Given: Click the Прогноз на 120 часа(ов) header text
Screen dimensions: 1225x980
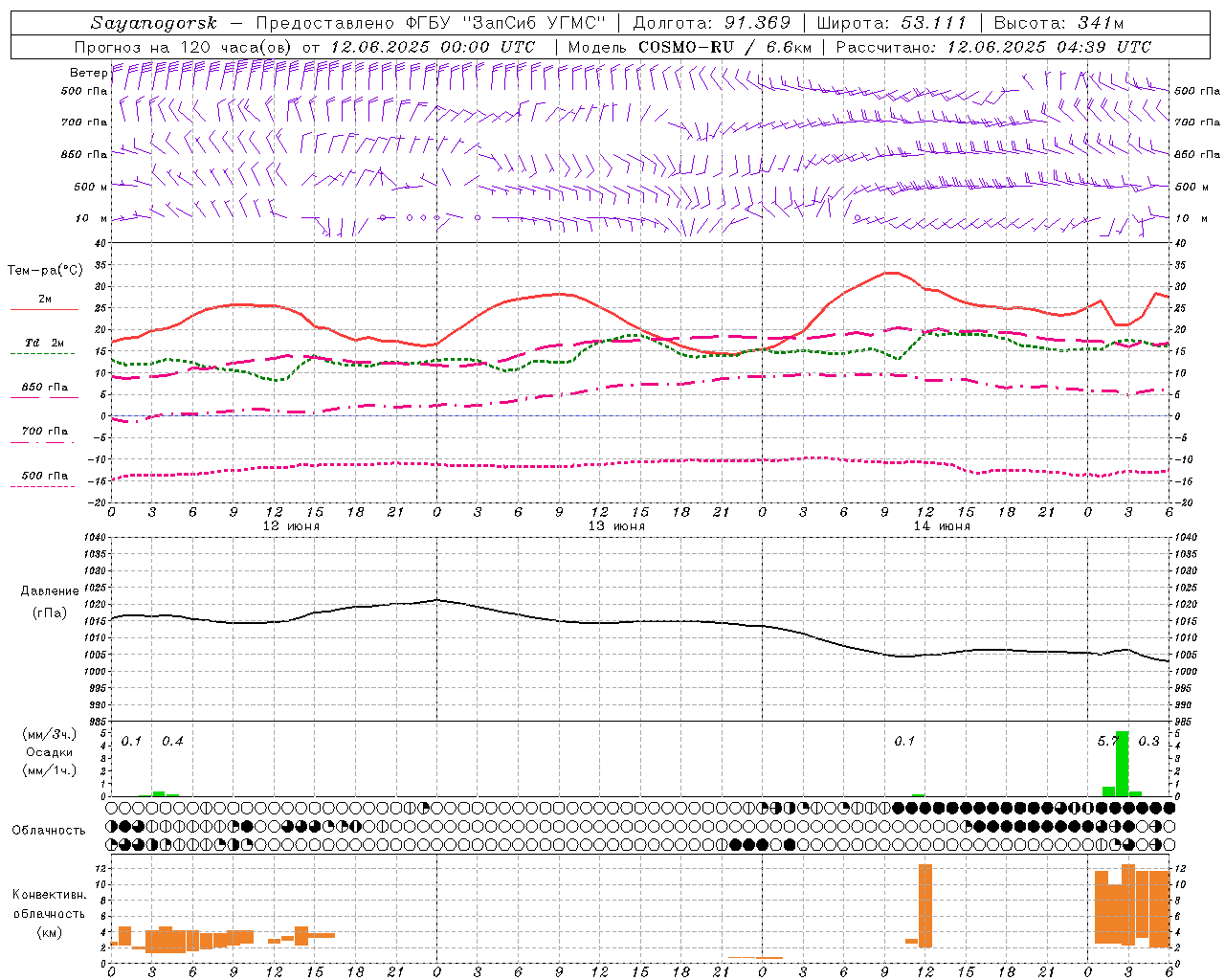Looking at the screenshot, I should pos(186,47).
